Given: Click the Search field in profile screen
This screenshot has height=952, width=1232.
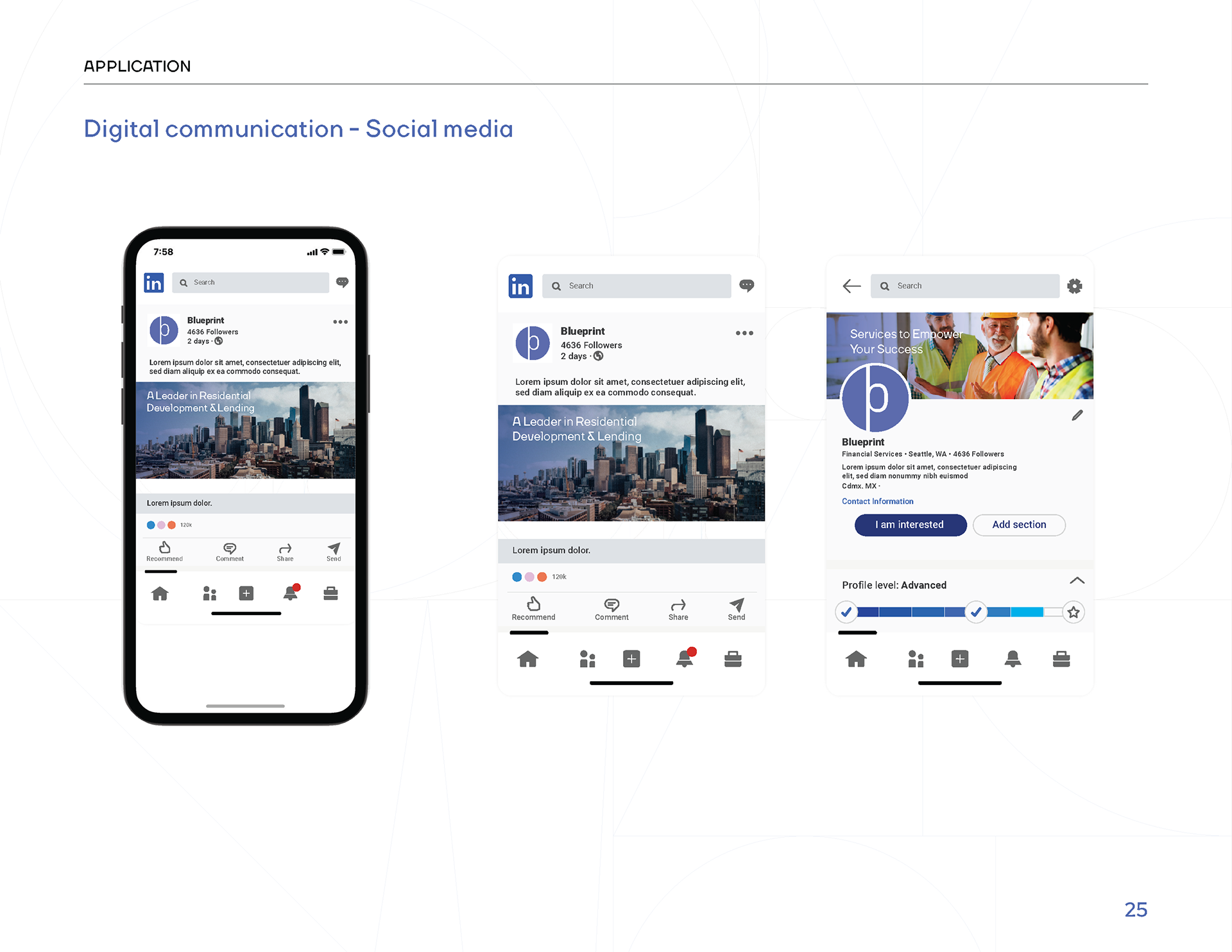Looking at the screenshot, I should [964, 286].
